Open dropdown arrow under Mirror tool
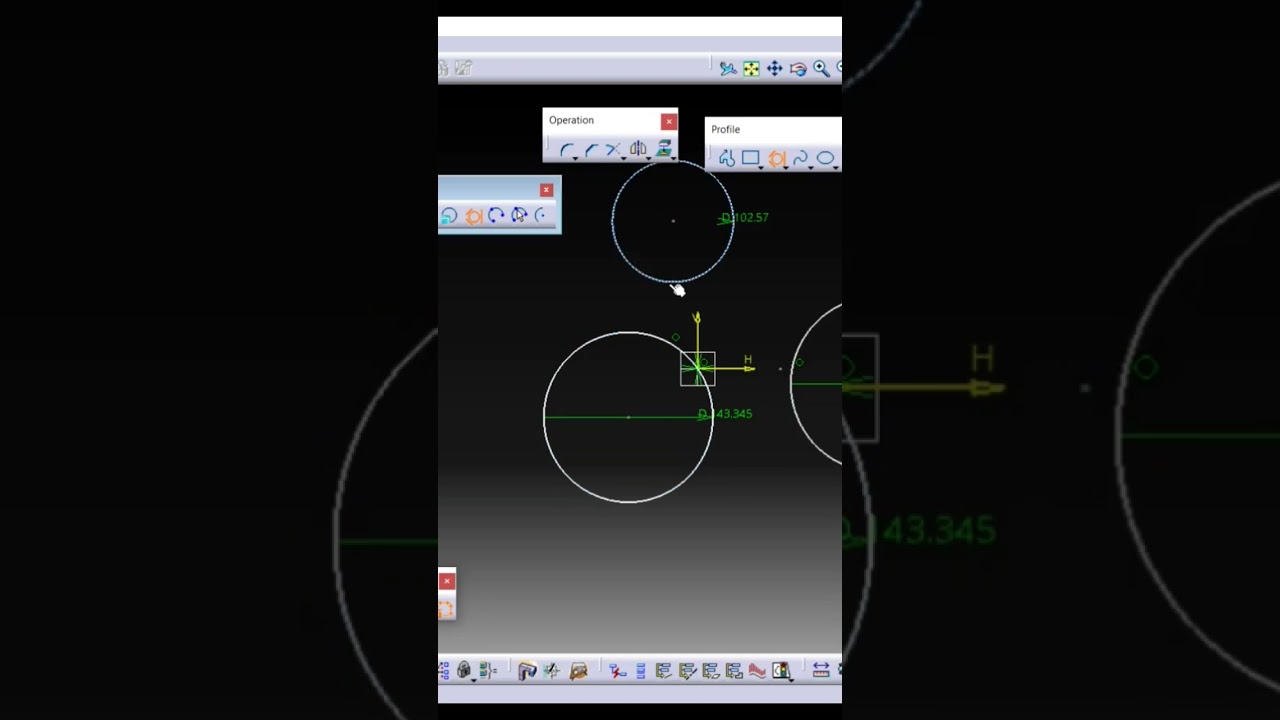 tap(647, 159)
